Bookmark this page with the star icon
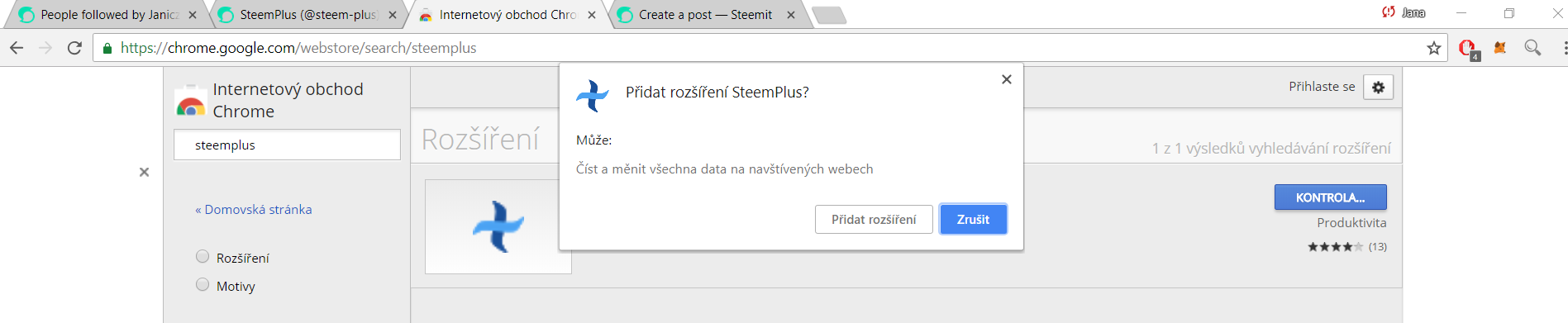The width and height of the screenshot is (1568, 323). point(1434,48)
